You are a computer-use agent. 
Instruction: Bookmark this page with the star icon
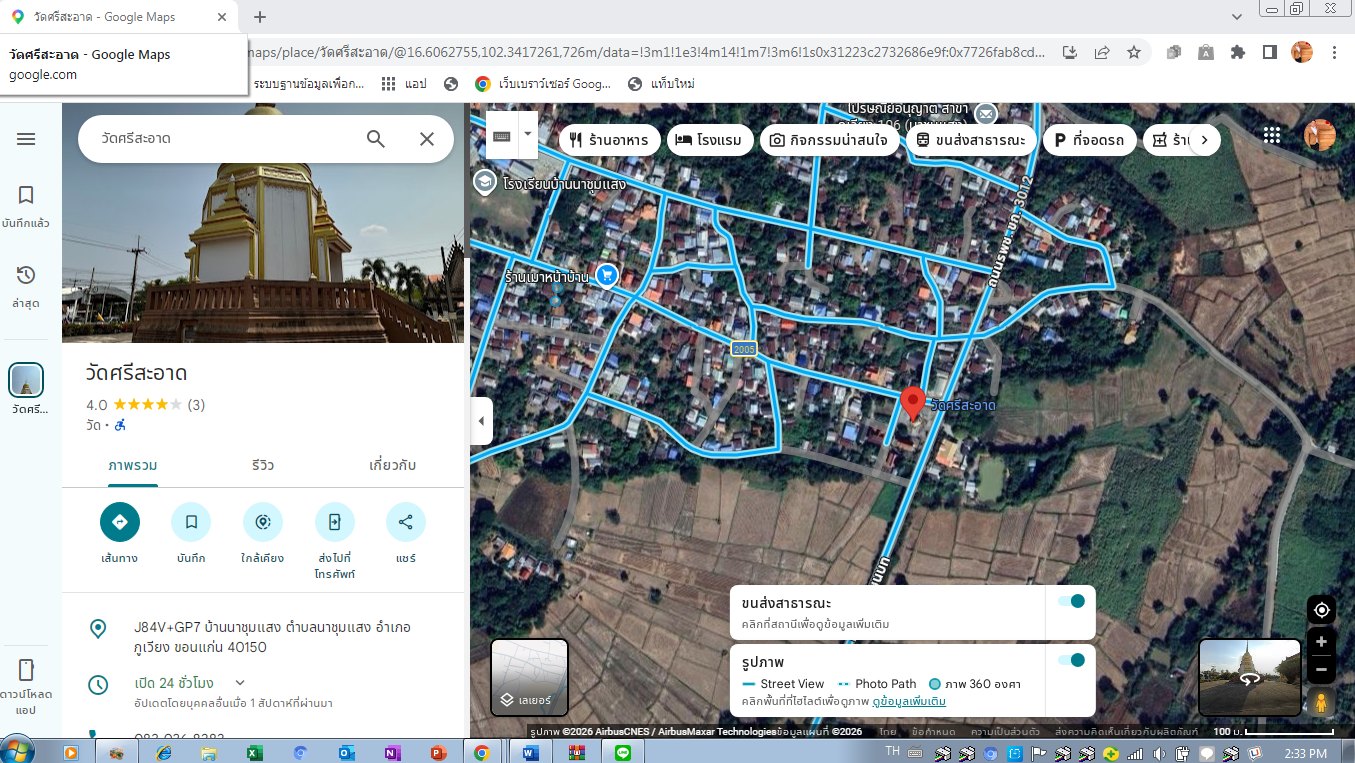coord(1134,52)
